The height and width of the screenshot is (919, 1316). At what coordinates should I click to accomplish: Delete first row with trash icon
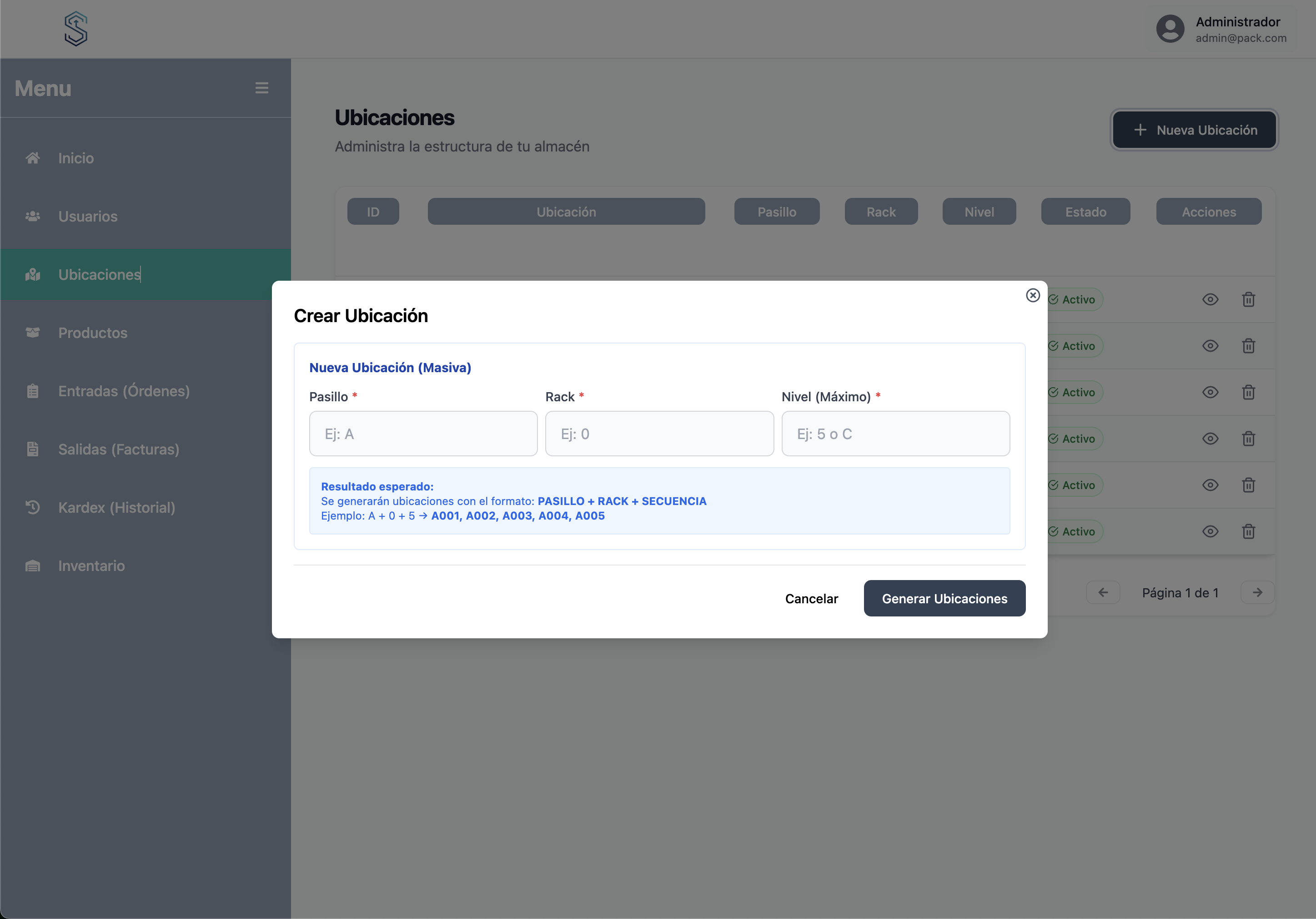point(1248,299)
